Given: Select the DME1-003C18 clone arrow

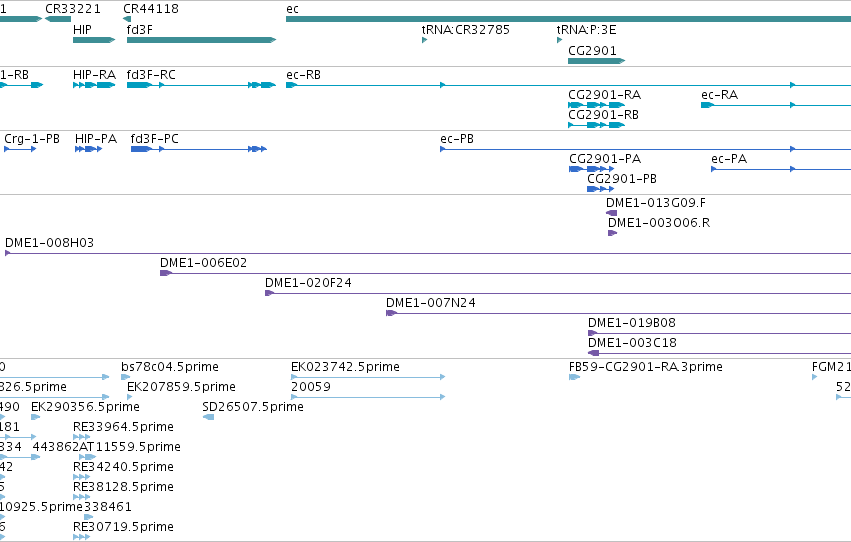Looking at the screenshot, I should pos(594,353).
